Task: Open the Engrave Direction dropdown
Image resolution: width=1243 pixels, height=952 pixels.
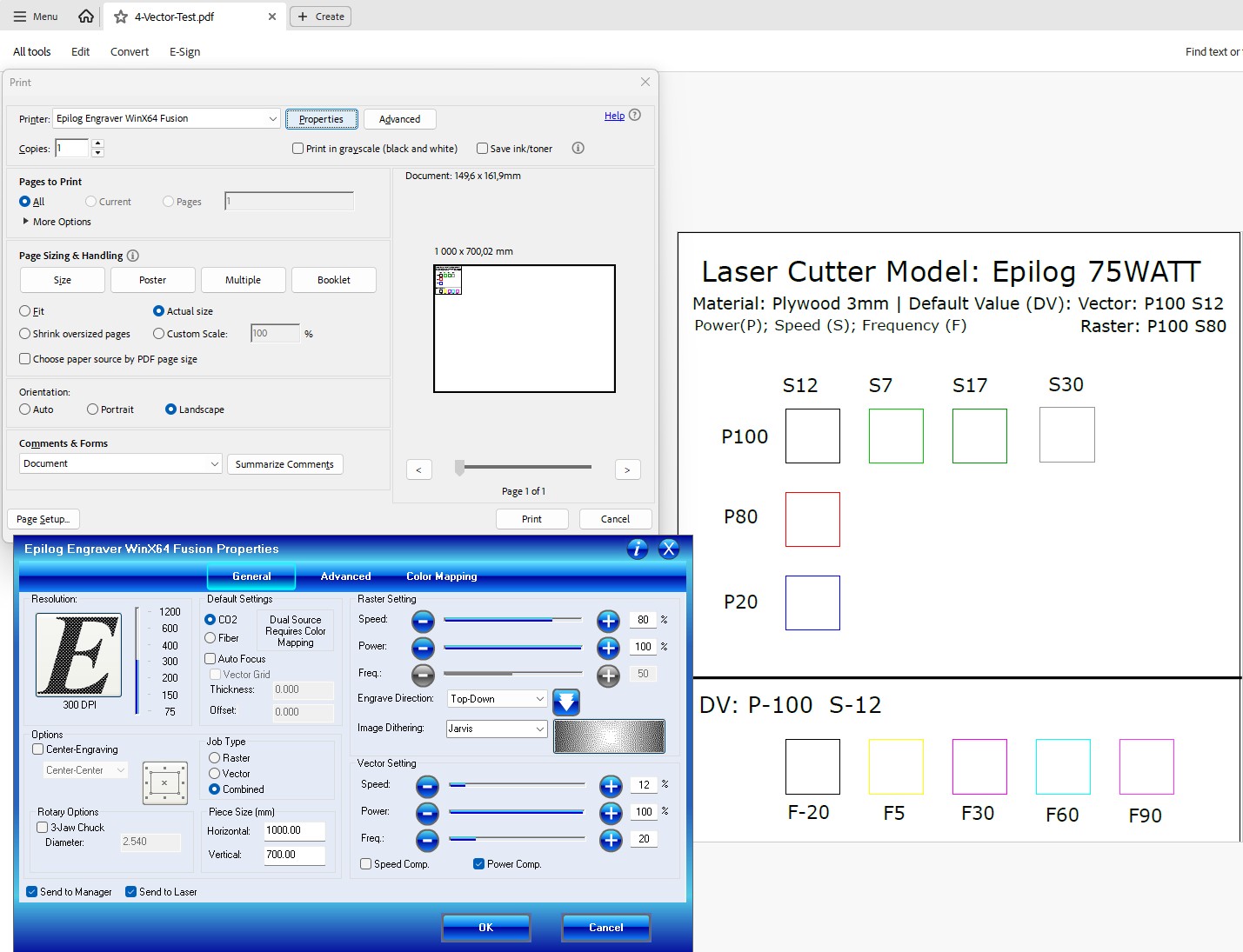Action: [496, 698]
